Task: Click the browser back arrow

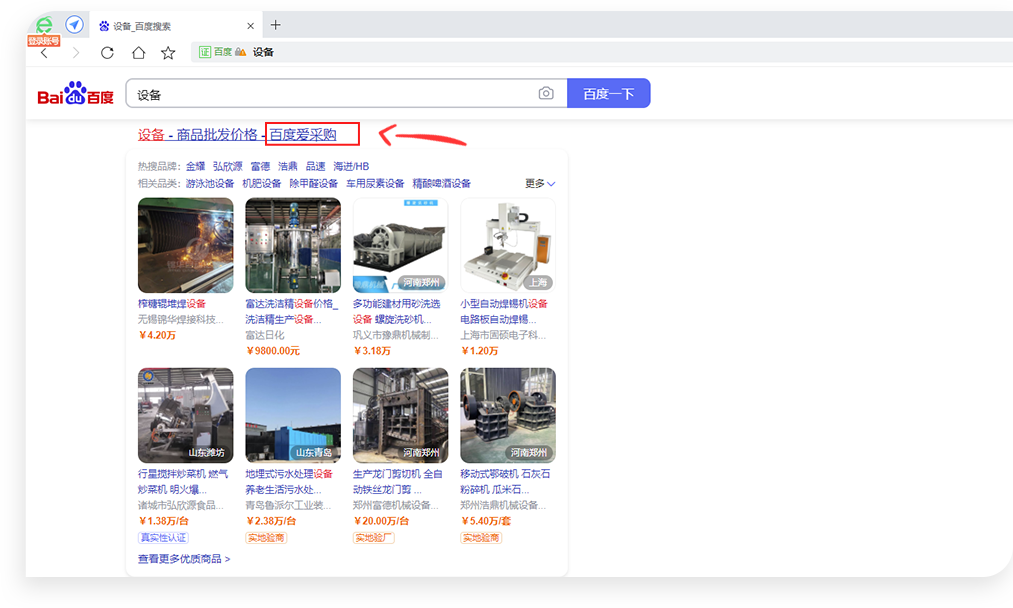Action: [x=44, y=53]
